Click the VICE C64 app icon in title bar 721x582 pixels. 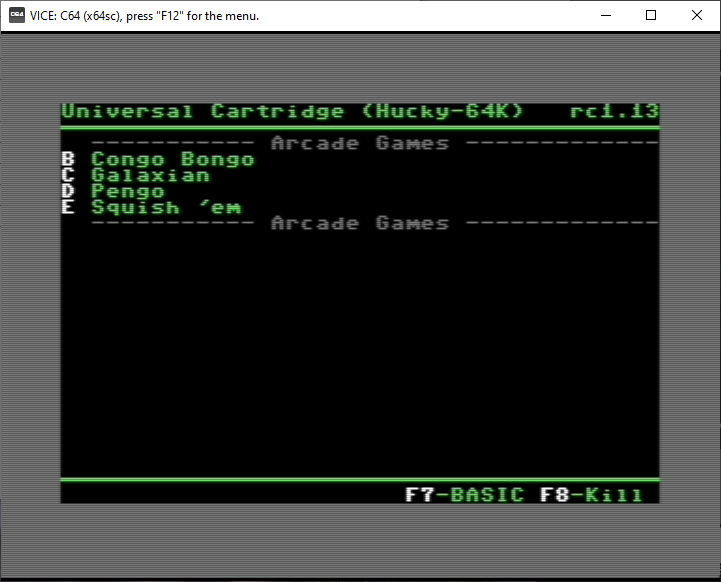(17, 15)
